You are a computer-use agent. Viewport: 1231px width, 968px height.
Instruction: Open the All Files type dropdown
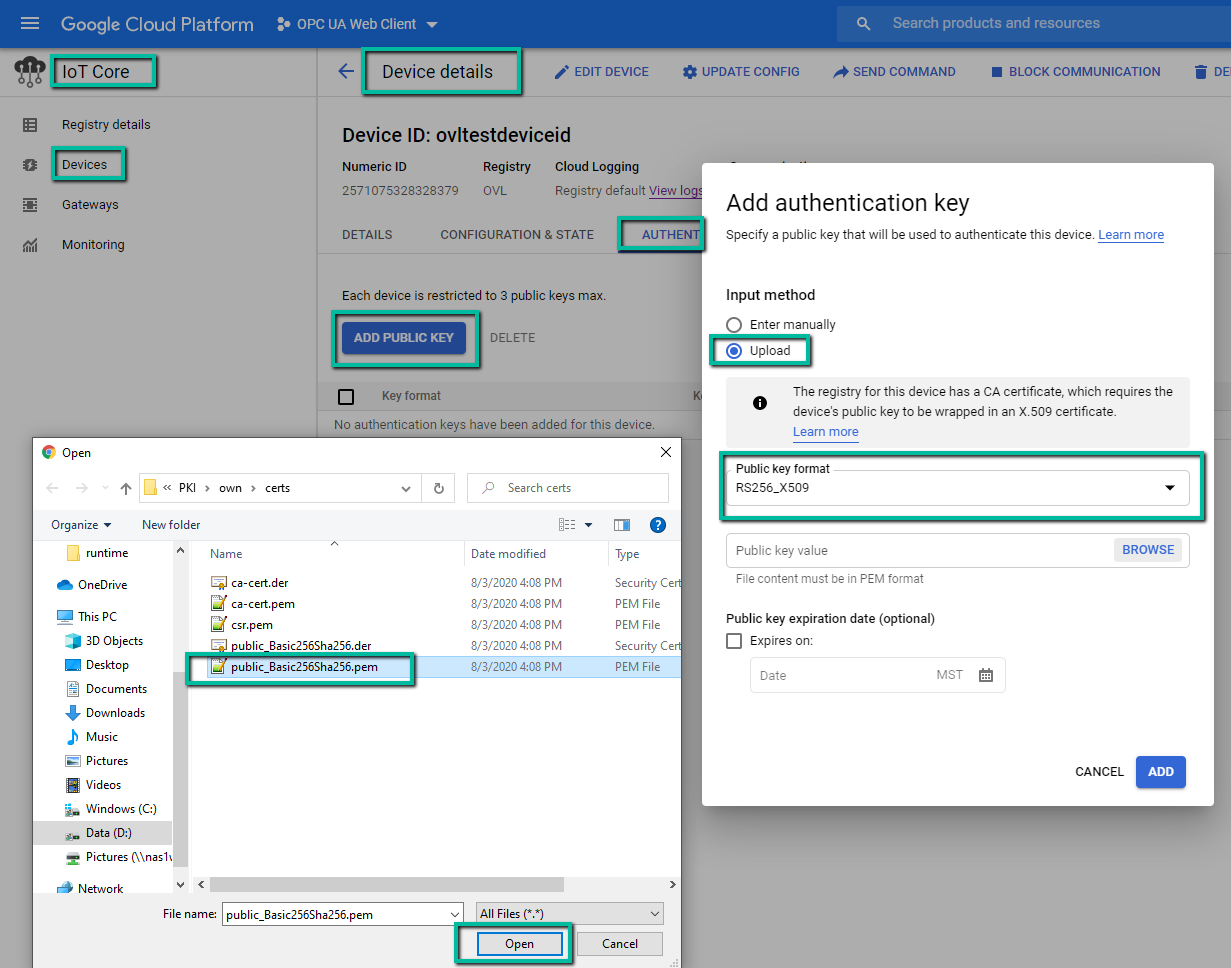click(x=569, y=913)
